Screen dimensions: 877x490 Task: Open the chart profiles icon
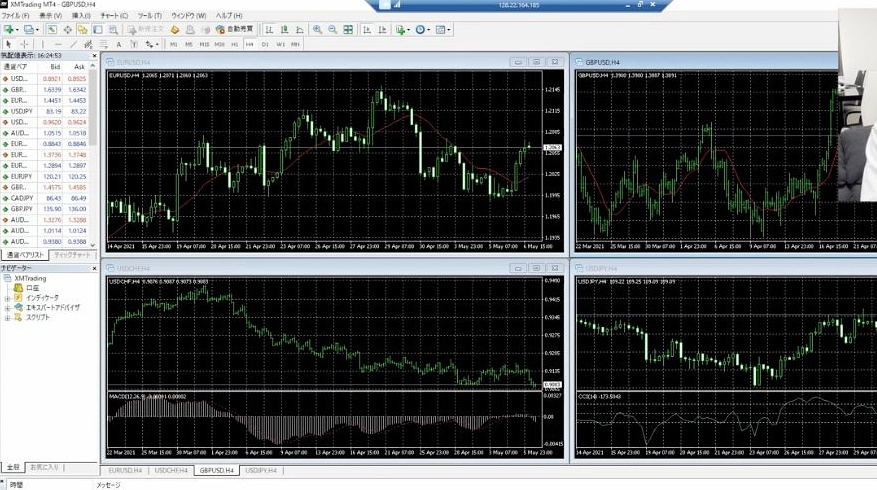29,29
